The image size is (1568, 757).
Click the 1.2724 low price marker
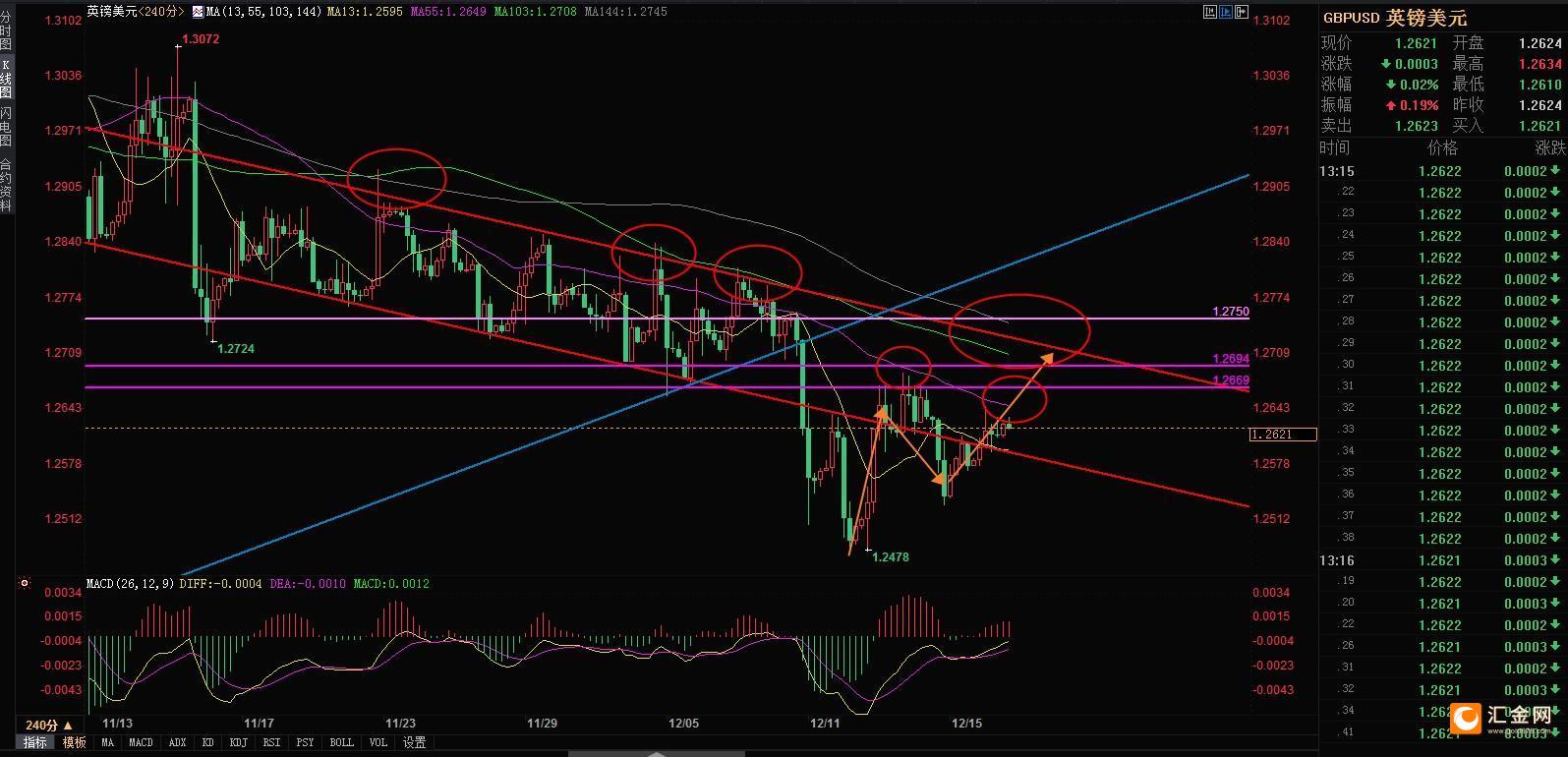click(x=236, y=349)
